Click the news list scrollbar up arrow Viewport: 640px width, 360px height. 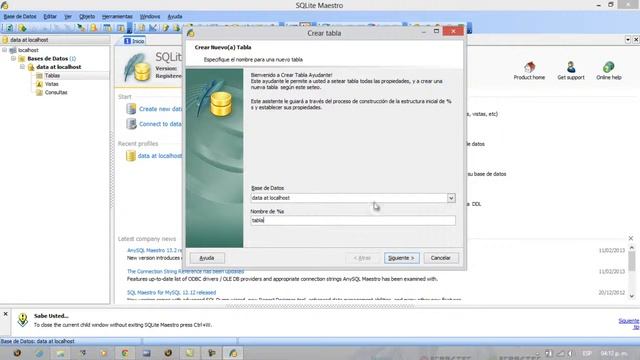coord(631,248)
